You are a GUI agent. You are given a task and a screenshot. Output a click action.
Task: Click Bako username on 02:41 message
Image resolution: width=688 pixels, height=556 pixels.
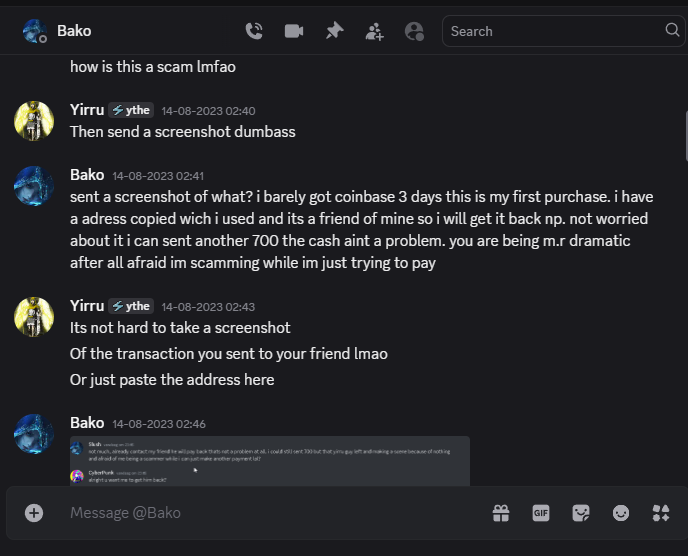pos(87,175)
